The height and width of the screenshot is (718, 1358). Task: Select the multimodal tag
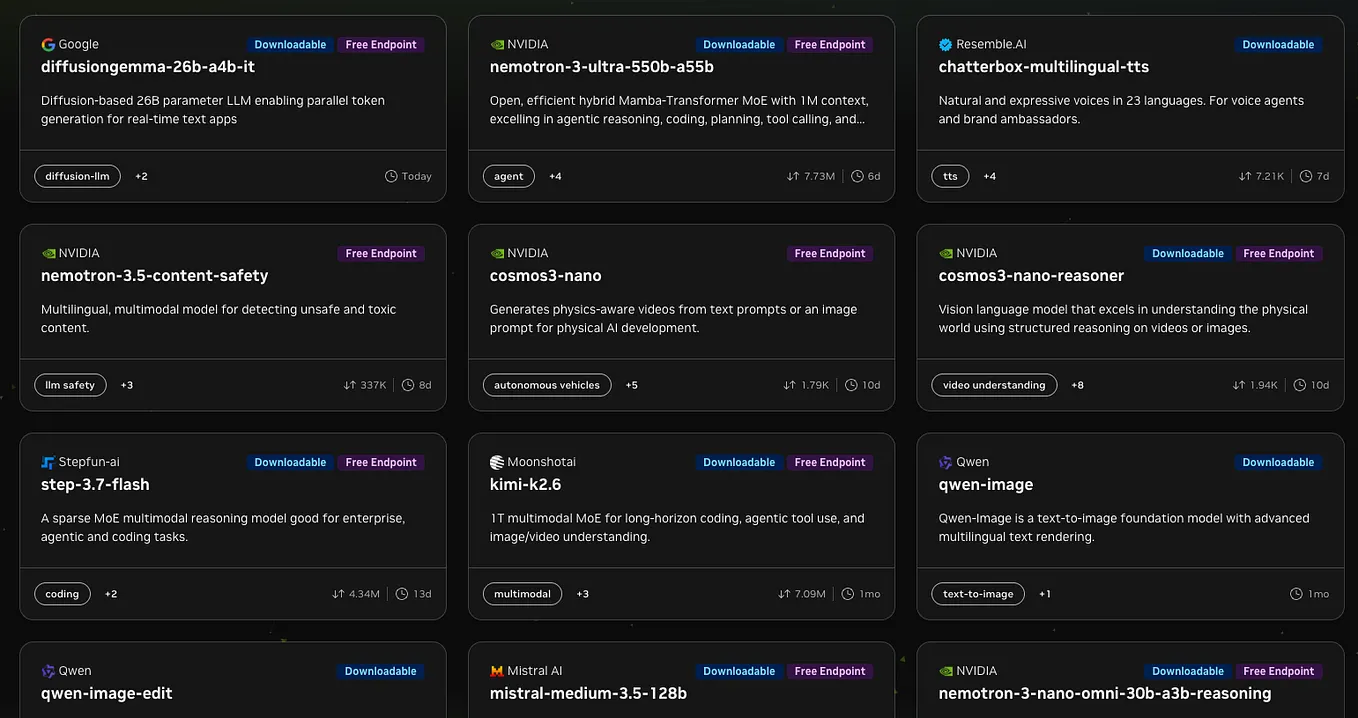point(522,594)
